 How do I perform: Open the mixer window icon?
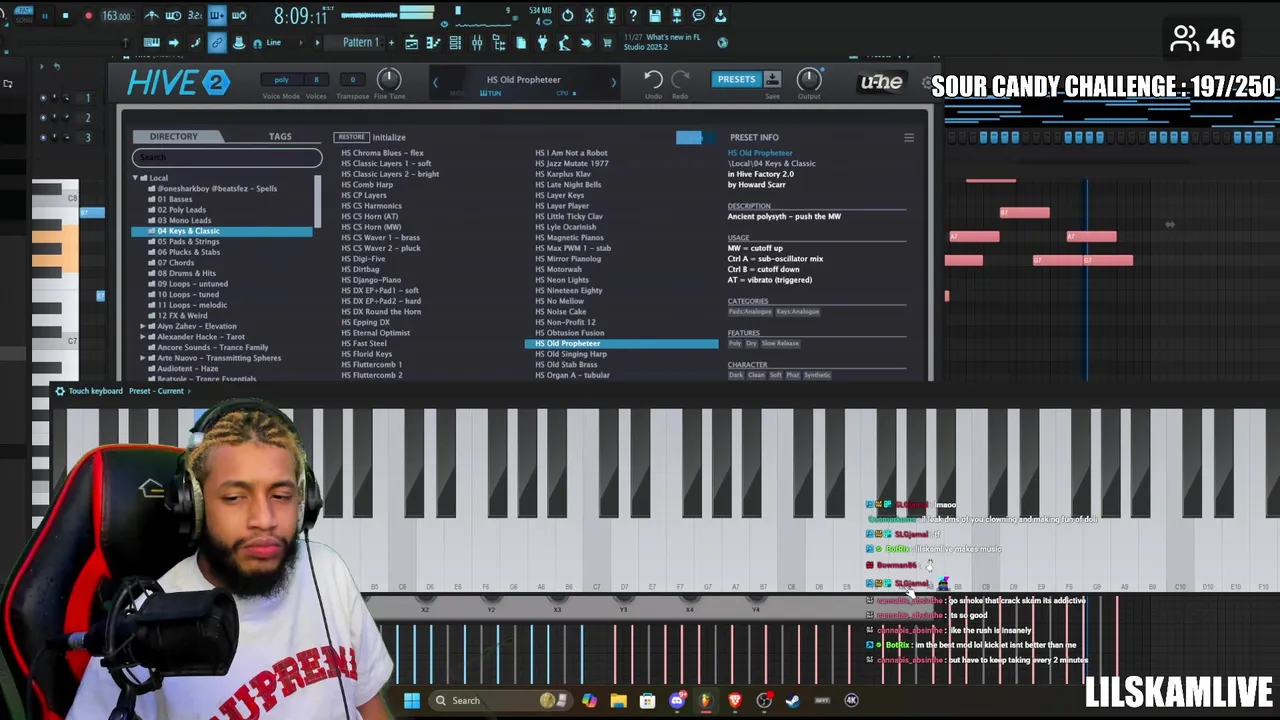(x=477, y=43)
